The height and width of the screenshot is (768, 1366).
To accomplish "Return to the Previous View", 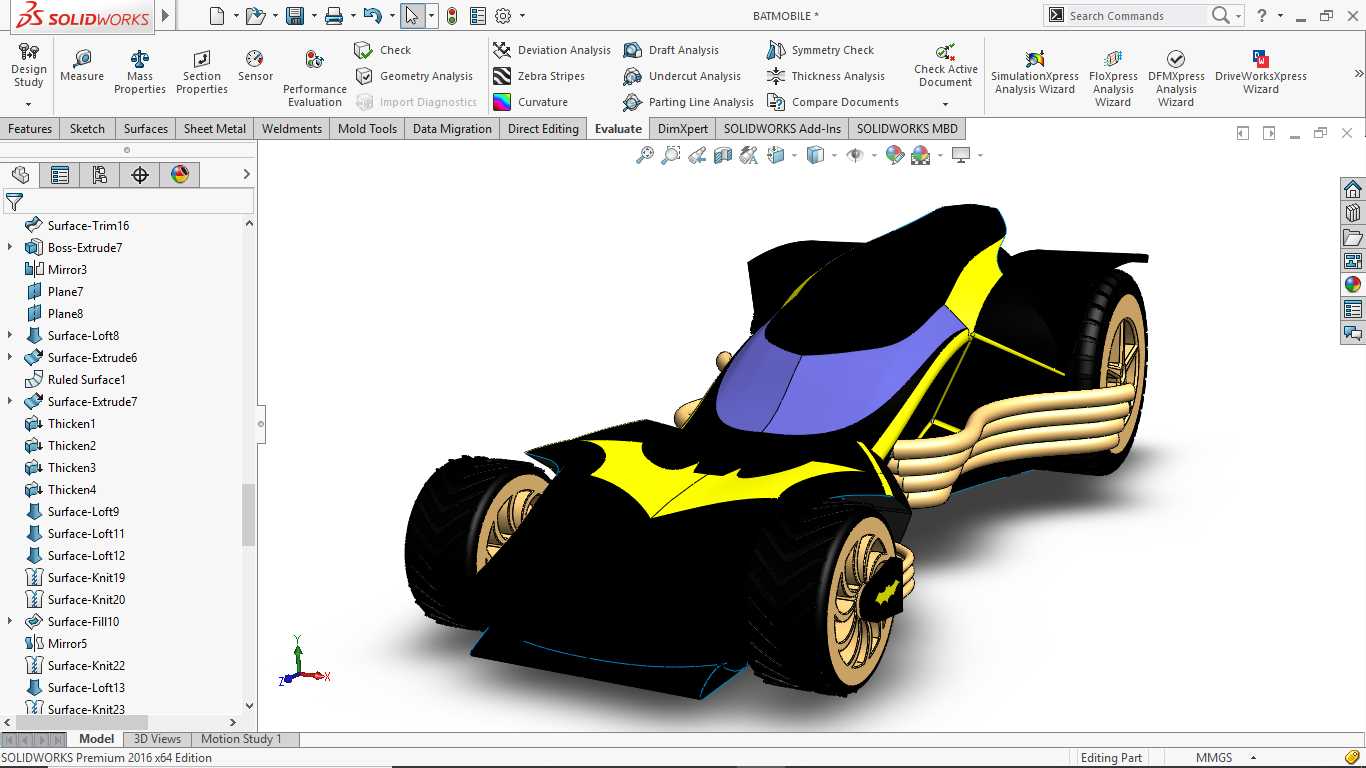I will coord(697,155).
